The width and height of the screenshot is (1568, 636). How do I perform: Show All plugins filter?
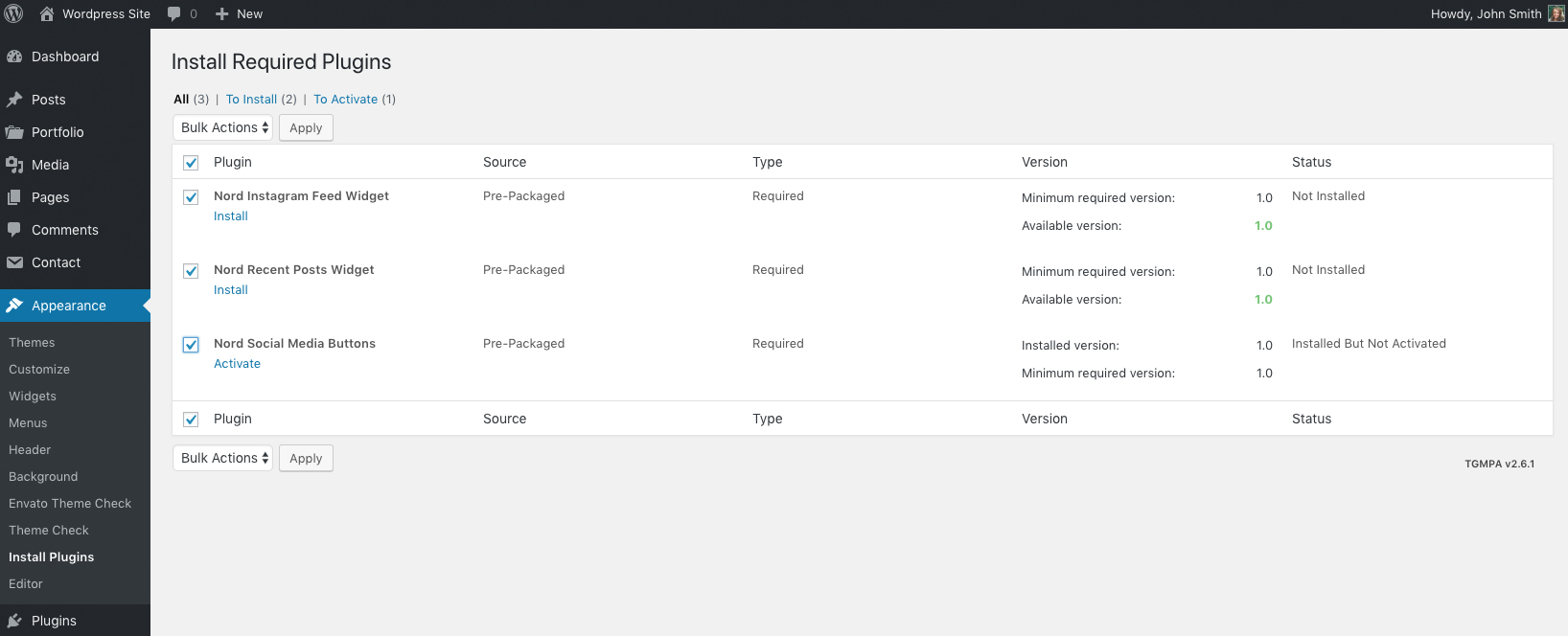(x=181, y=99)
